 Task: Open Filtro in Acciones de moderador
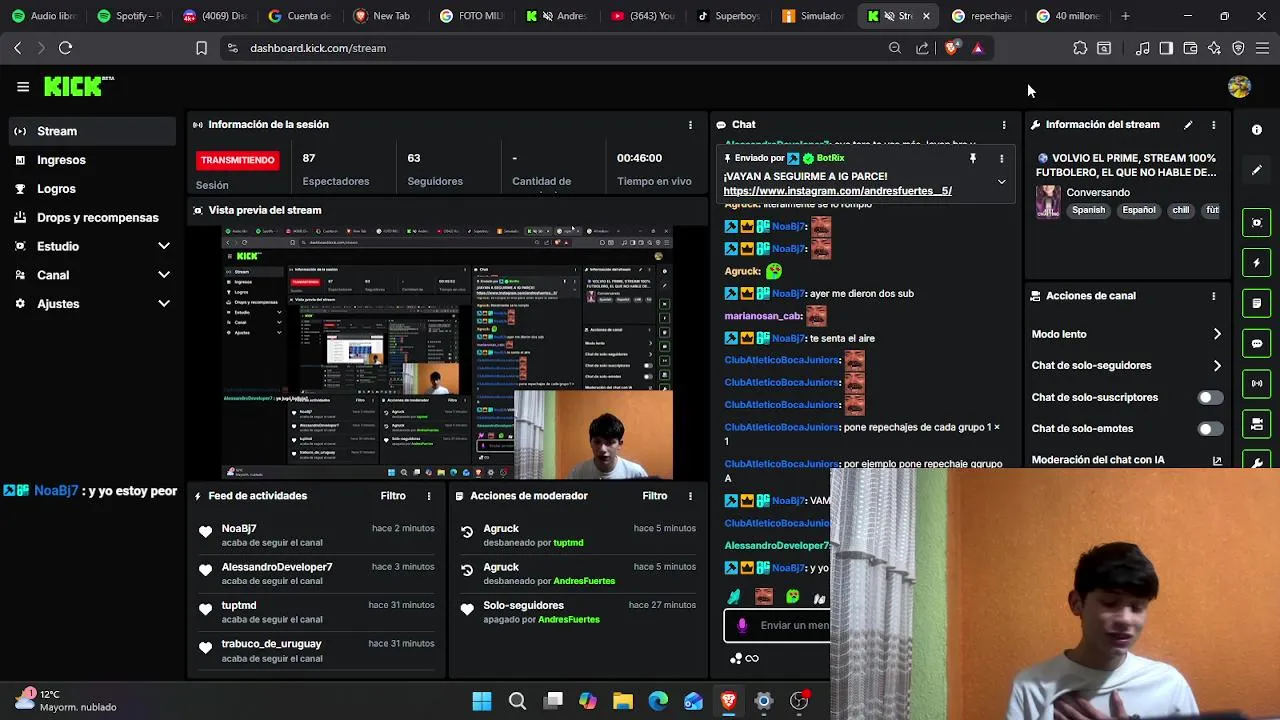(x=655, y=496)
